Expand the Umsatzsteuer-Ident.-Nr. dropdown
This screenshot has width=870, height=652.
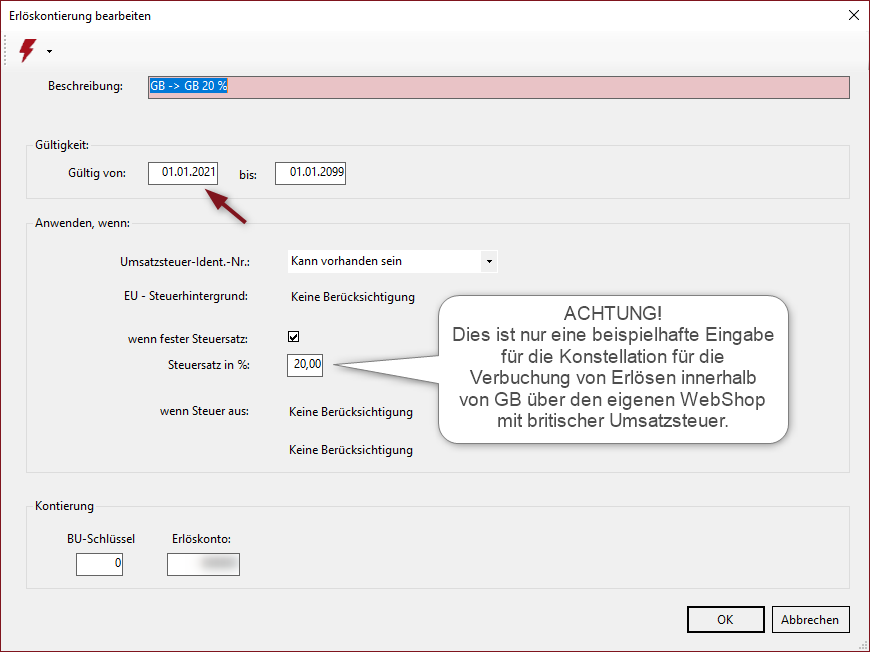click(488, 261)
